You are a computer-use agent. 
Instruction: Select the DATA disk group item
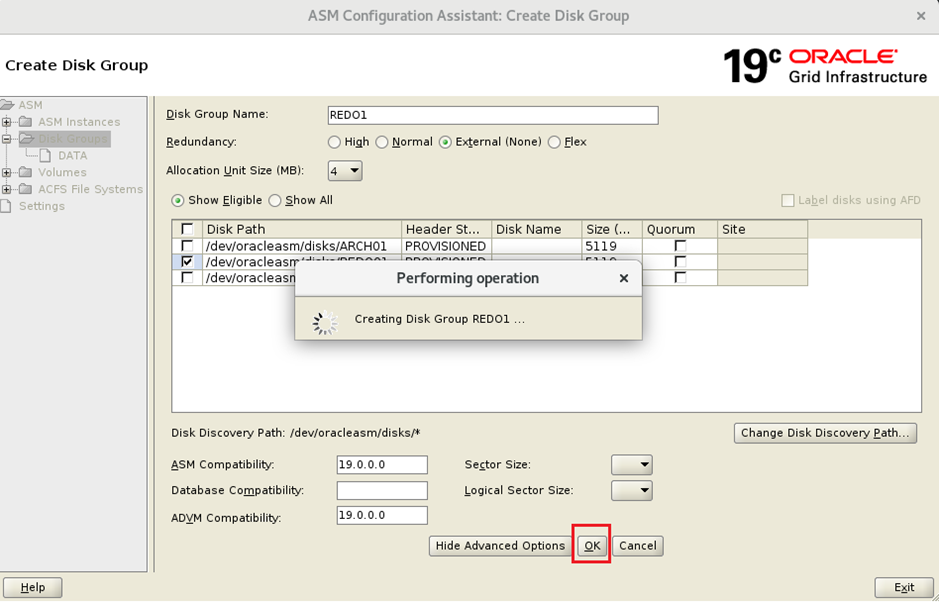[72, 156]
